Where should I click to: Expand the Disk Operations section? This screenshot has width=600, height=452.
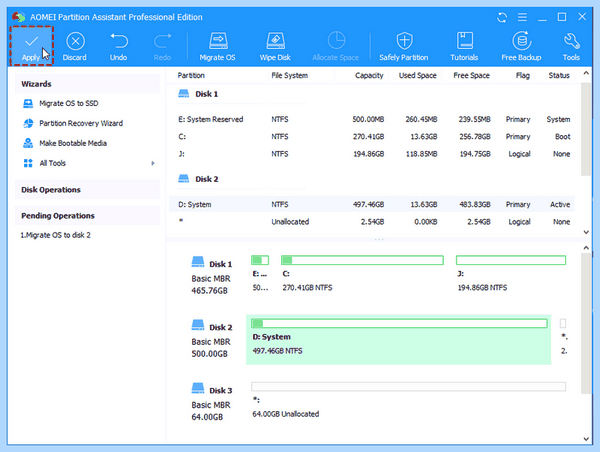(87, 190)
